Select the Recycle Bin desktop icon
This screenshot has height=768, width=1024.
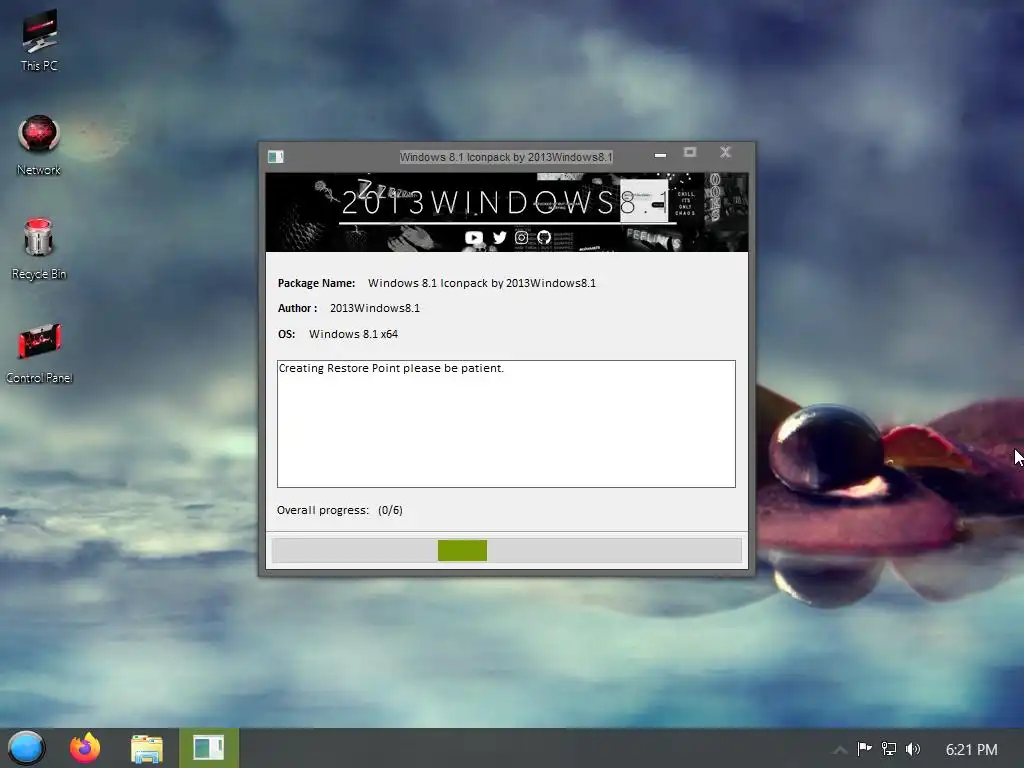pyautogui.click(x=39, y=249)
